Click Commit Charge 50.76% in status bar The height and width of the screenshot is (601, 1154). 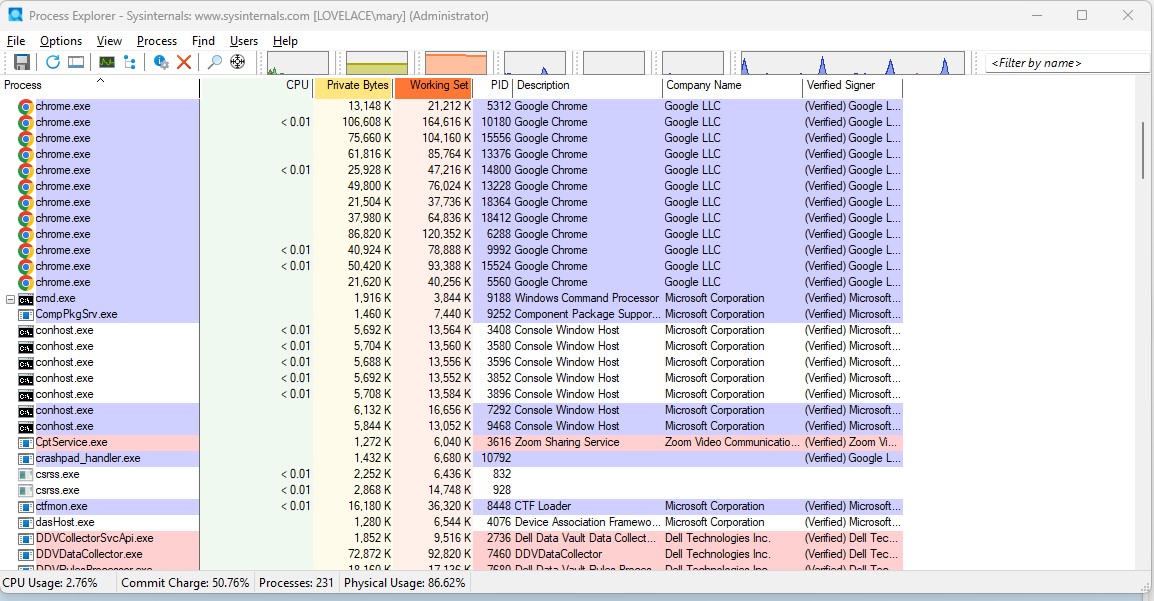(185, 583)
